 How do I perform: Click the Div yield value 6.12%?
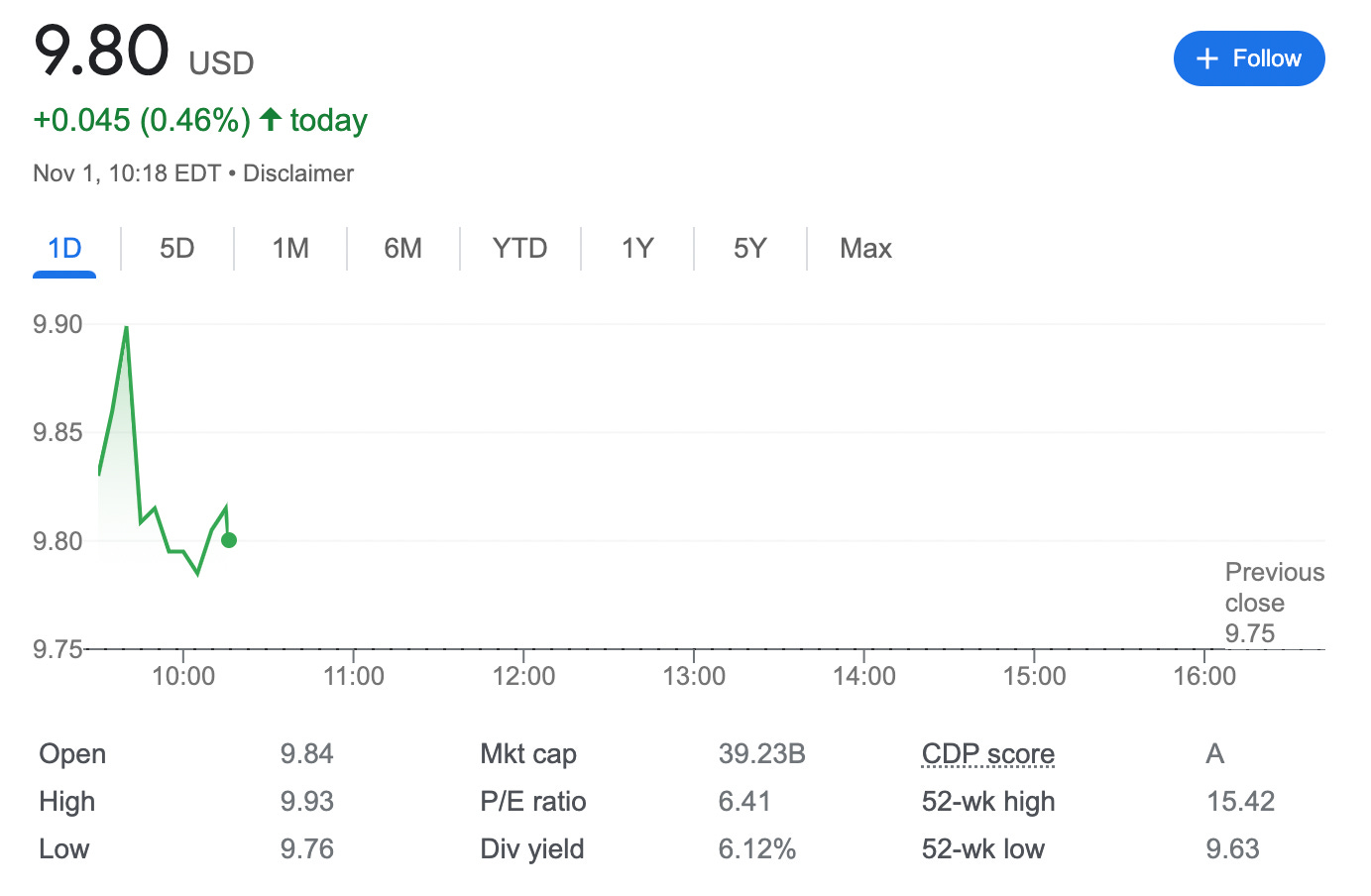click(x=757, y=849)
